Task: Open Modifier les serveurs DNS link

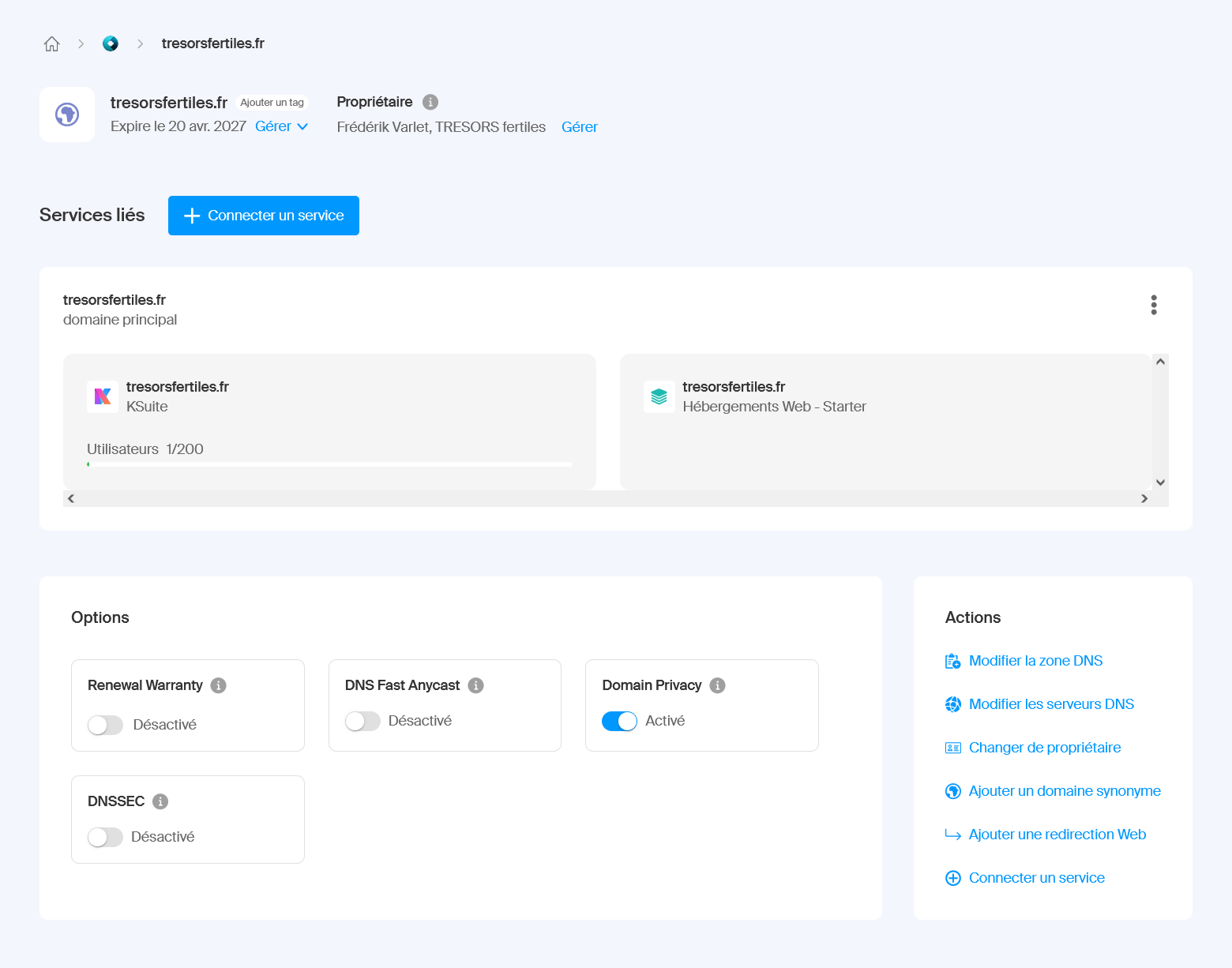Action: coord(1051,704)
